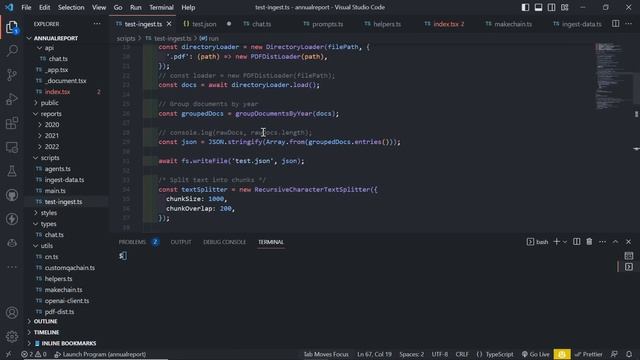Screen dimensions: 640x360
Task: Switch to the DEBUG CONSOLE tab
Action: [x=224, y=242]
